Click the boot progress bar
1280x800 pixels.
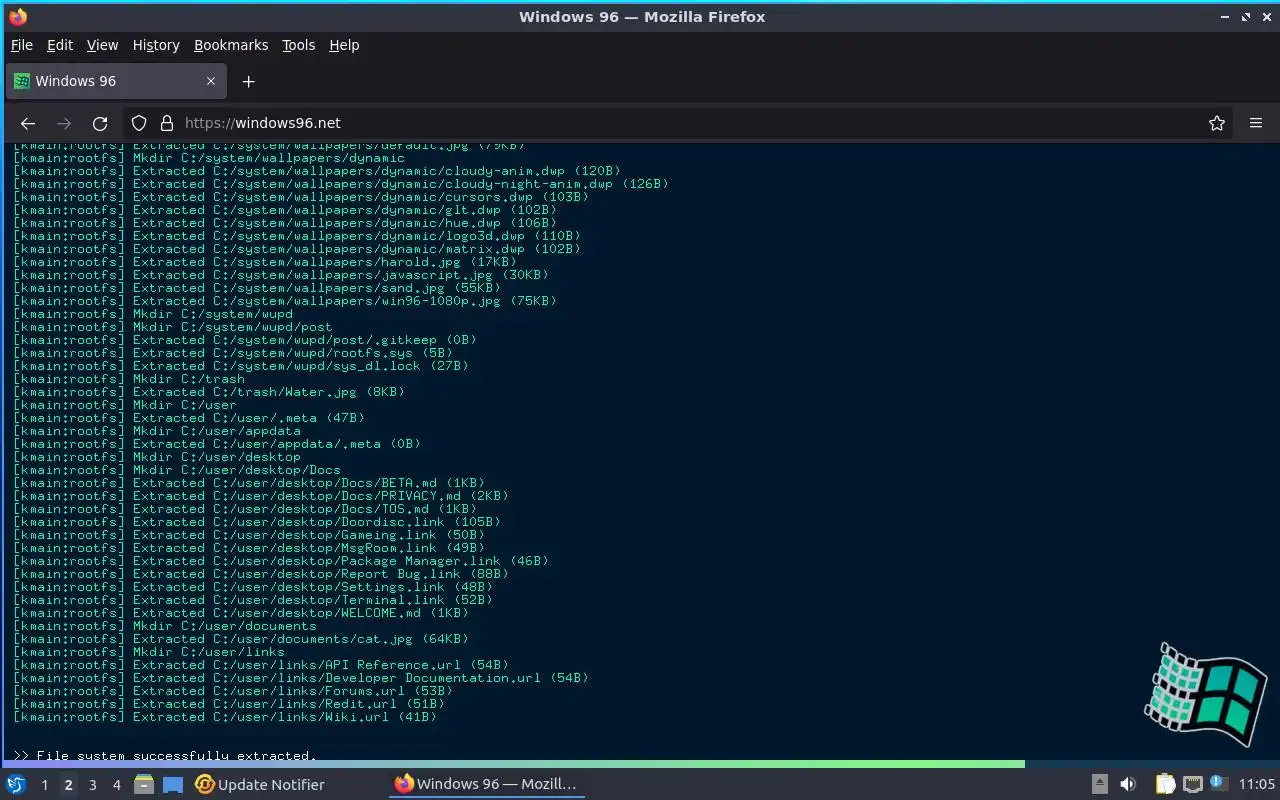tap(640, 764)
